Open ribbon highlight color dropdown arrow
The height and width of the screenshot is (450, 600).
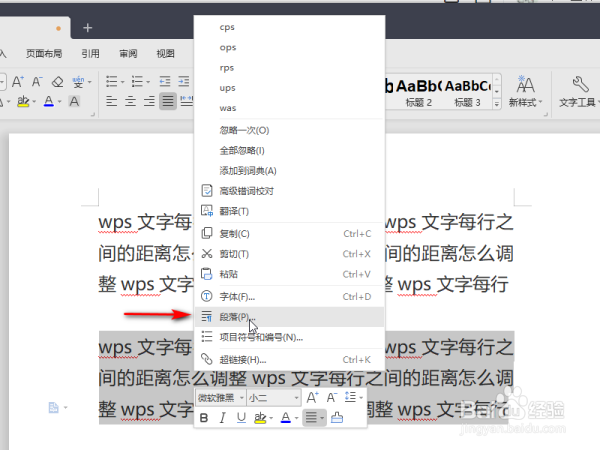pyautogui.click(x=34, y=102)
